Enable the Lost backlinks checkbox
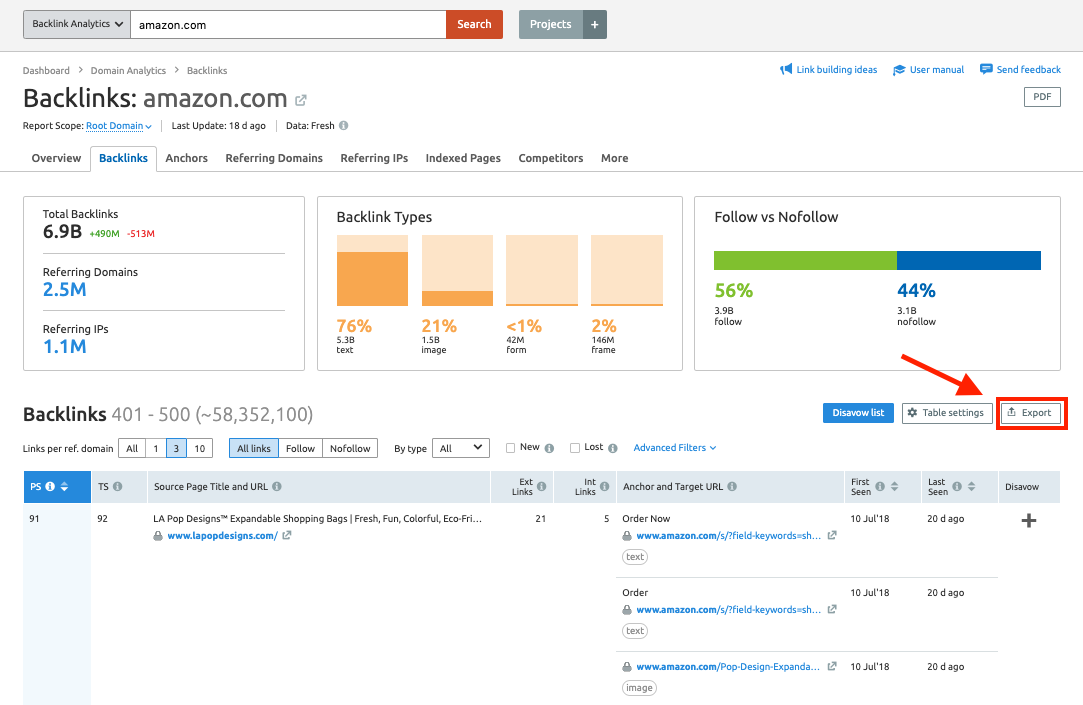The height and width of the screenshot is (705, 1083). pos(575,448)
